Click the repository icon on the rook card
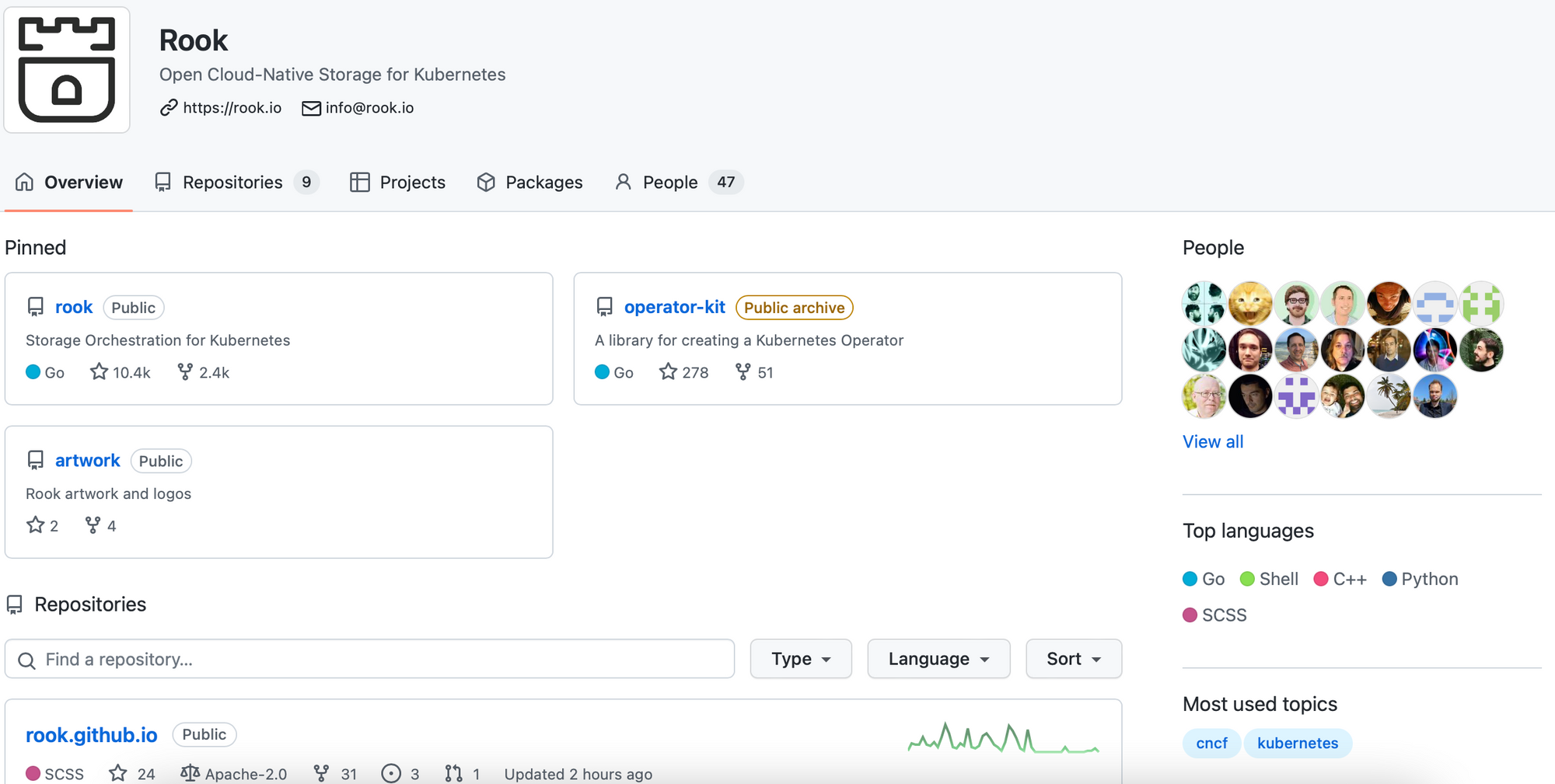 36,307
